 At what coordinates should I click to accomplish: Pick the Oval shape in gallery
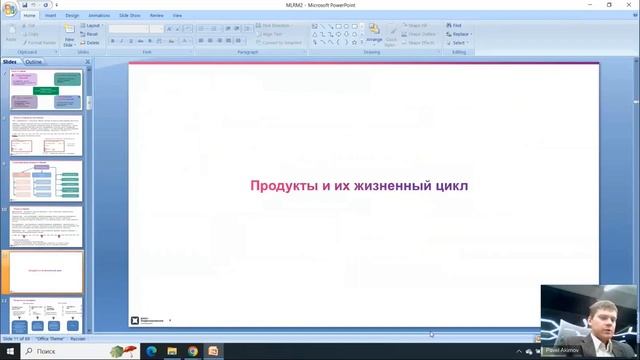tap(346, 26)
